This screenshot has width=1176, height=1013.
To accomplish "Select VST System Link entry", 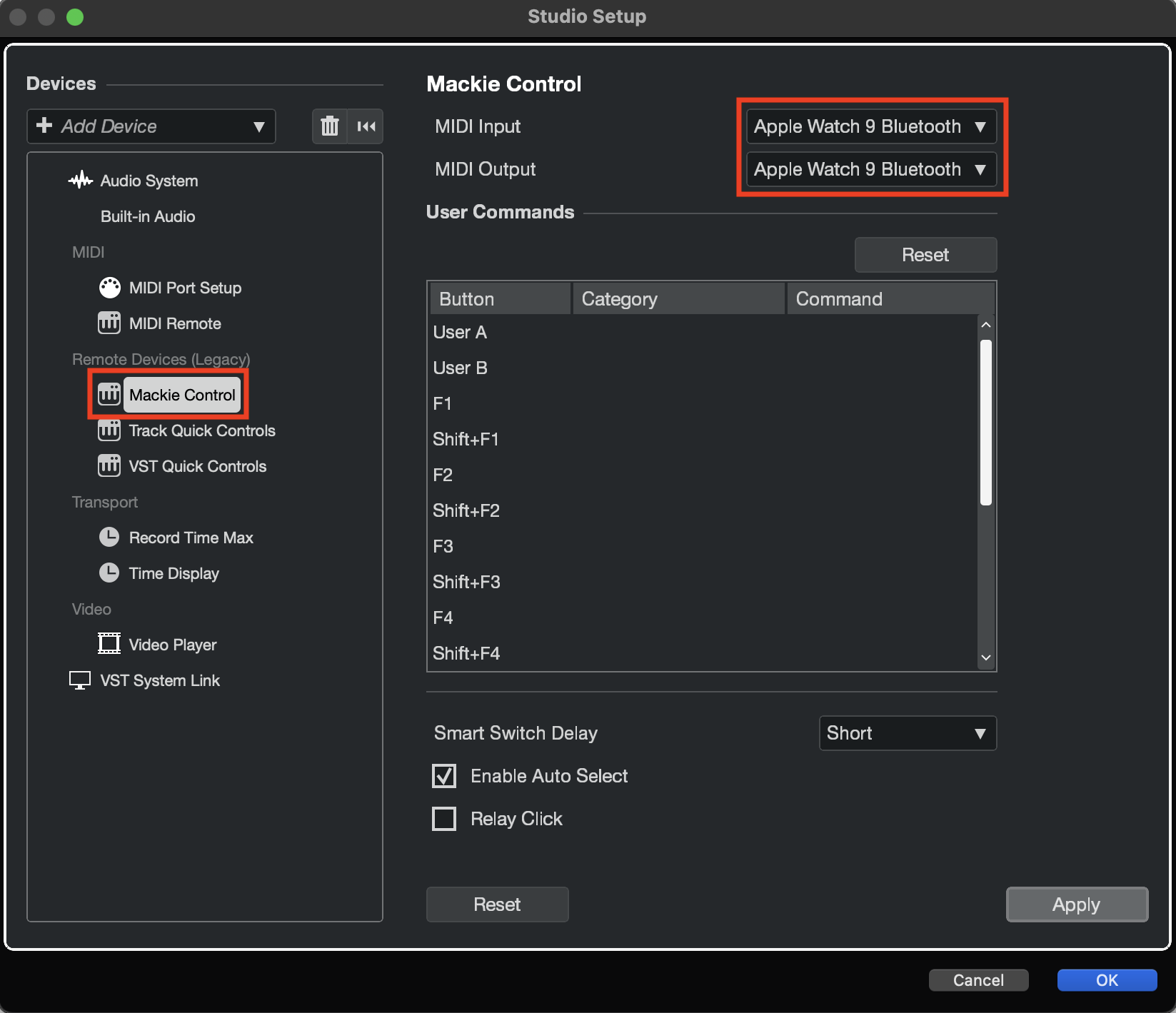I will tap(160, 680).
